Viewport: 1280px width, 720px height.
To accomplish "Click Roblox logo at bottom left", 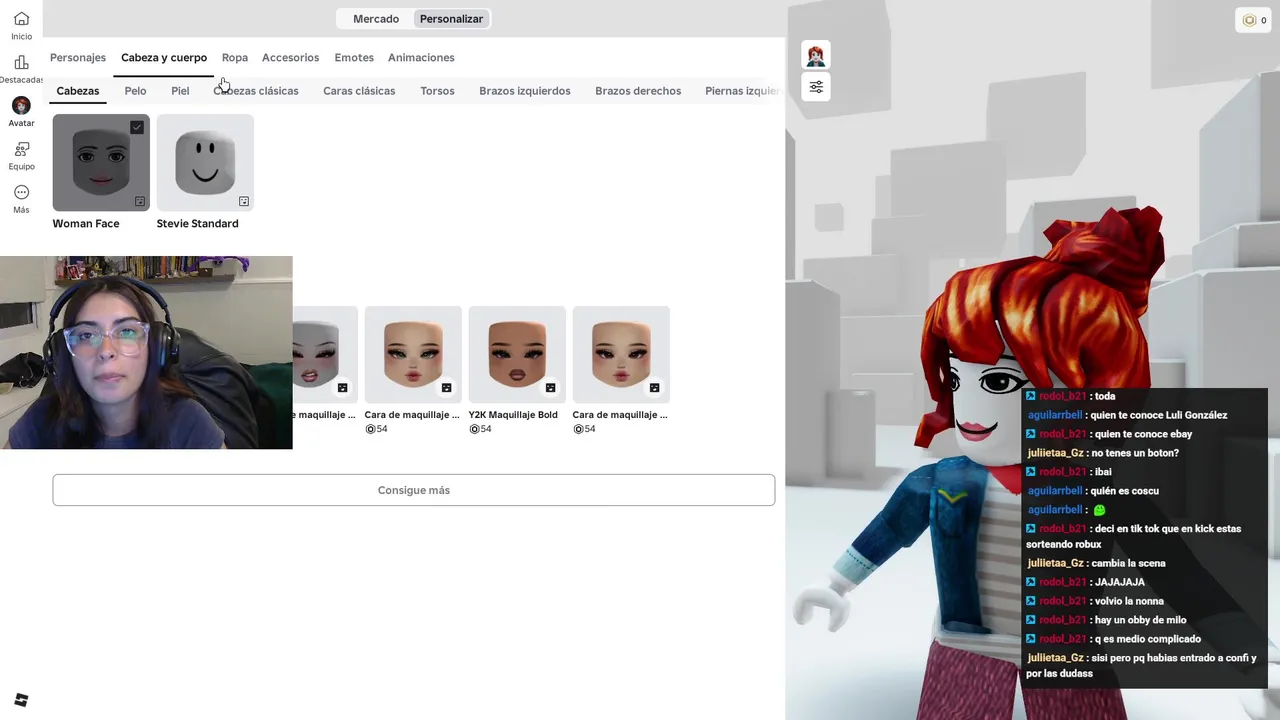I will (21, 700).
